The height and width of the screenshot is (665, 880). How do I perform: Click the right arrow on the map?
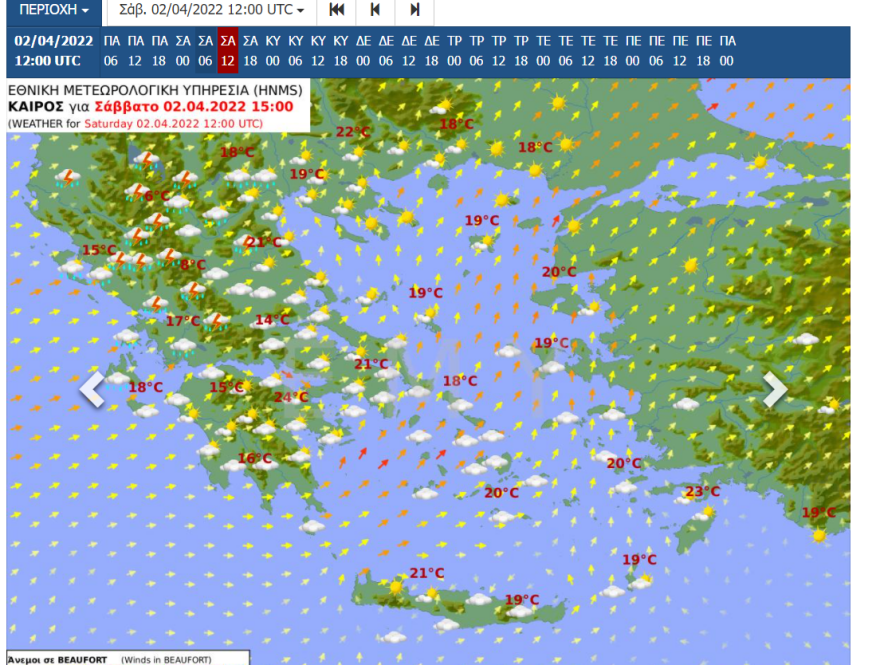coord(775,390)
